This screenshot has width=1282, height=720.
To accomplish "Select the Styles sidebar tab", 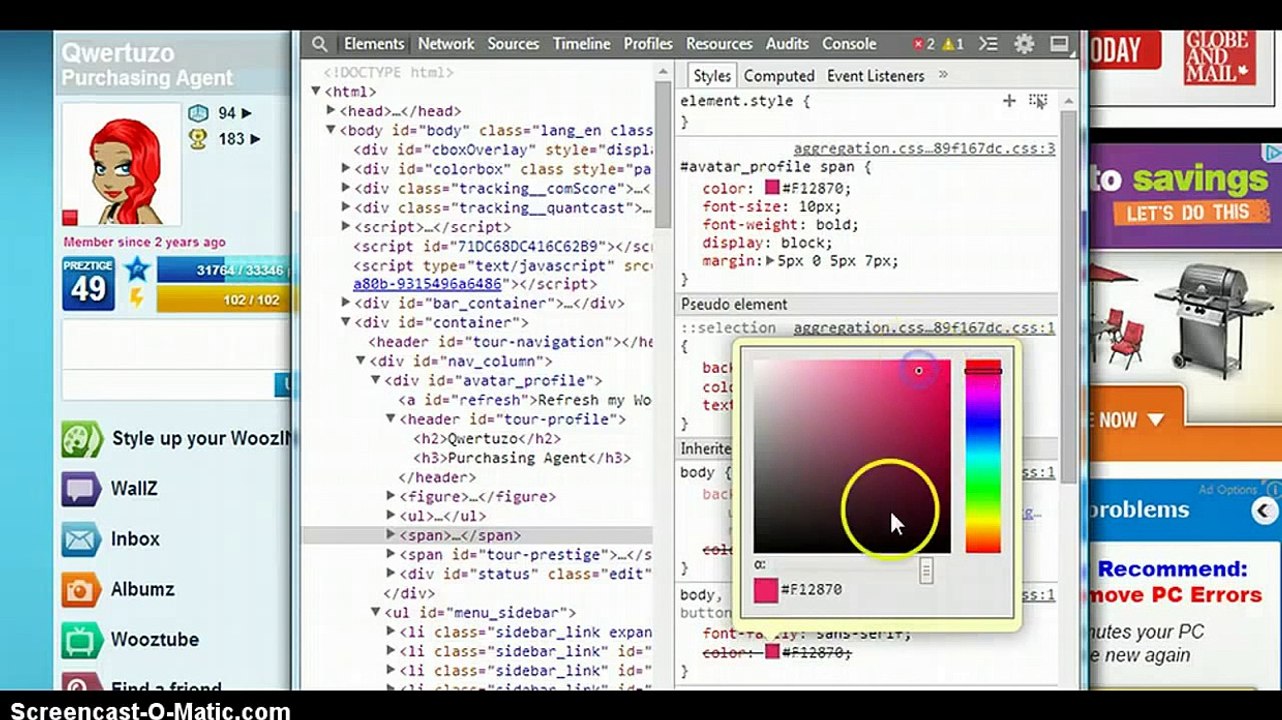I will (x=712, y=76).
